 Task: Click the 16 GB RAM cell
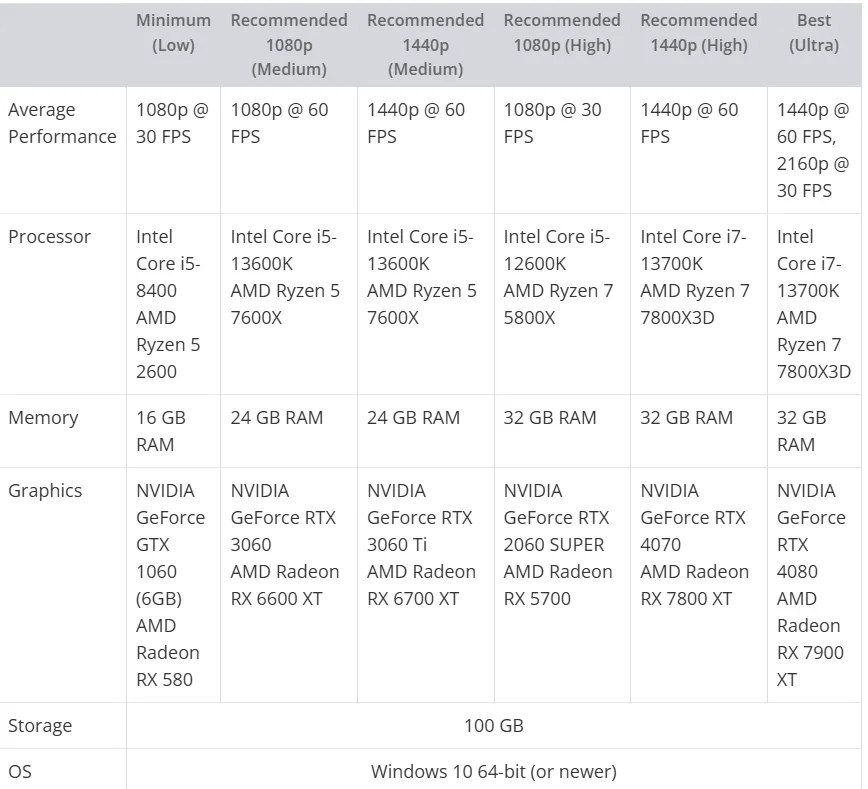pos(173,431)
